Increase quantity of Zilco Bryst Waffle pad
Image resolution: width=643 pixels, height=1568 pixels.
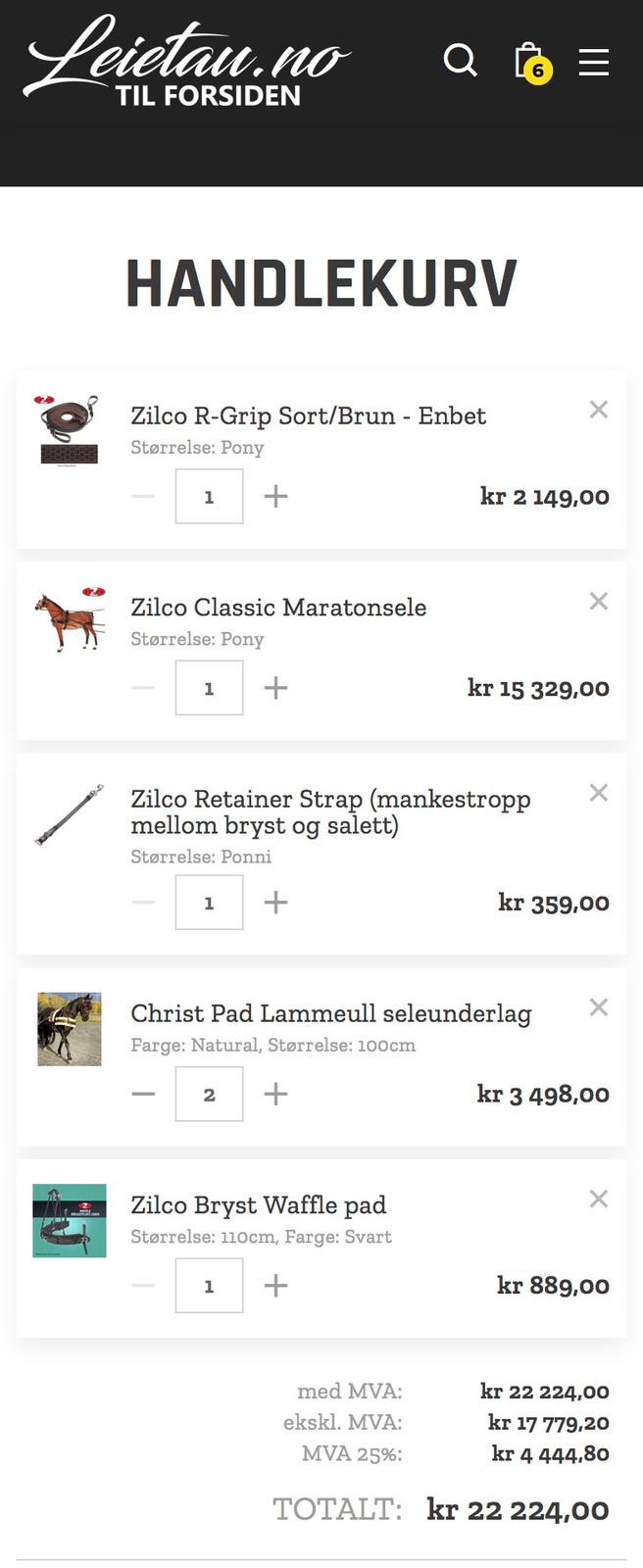(x=275, y=1285)
